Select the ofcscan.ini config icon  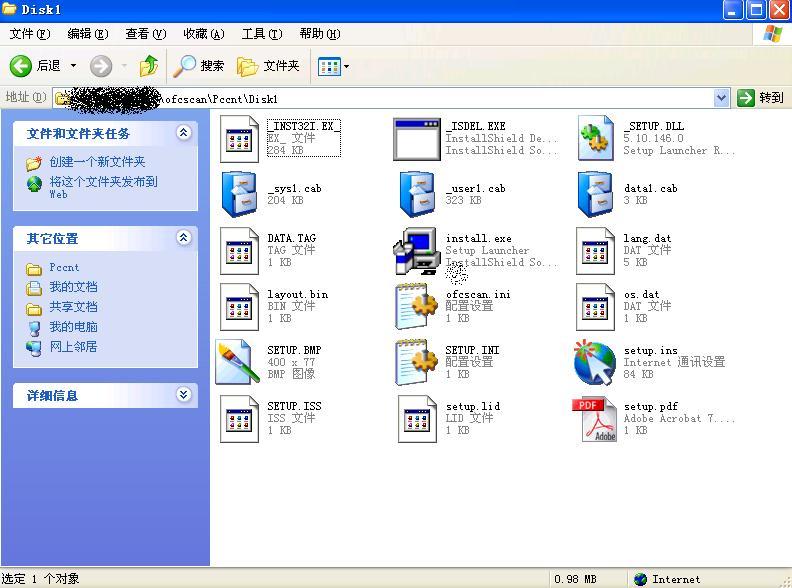[x=417, y=306]
